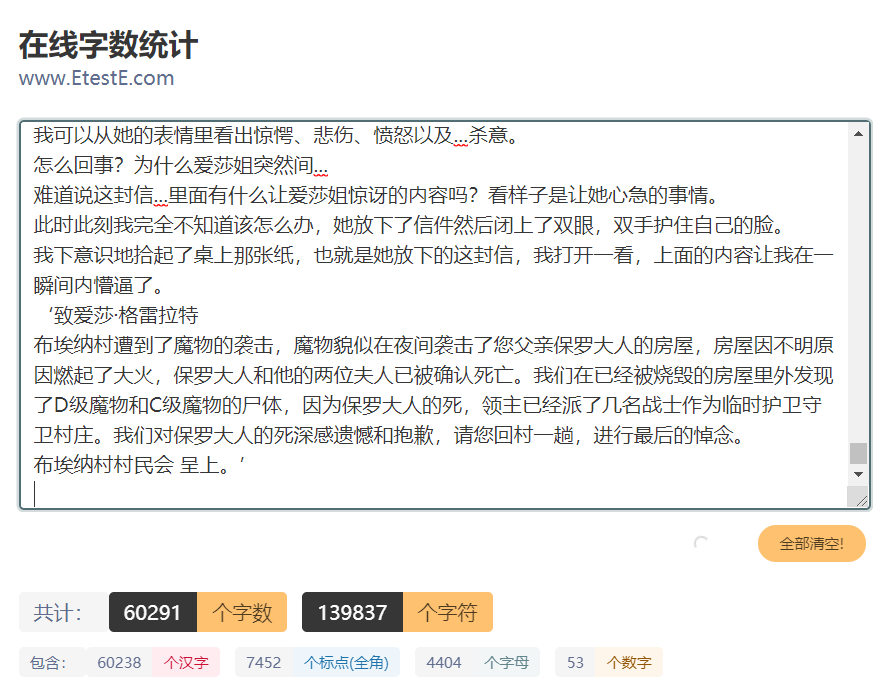Click the 在线字数统计 page title

pos(108,45)
